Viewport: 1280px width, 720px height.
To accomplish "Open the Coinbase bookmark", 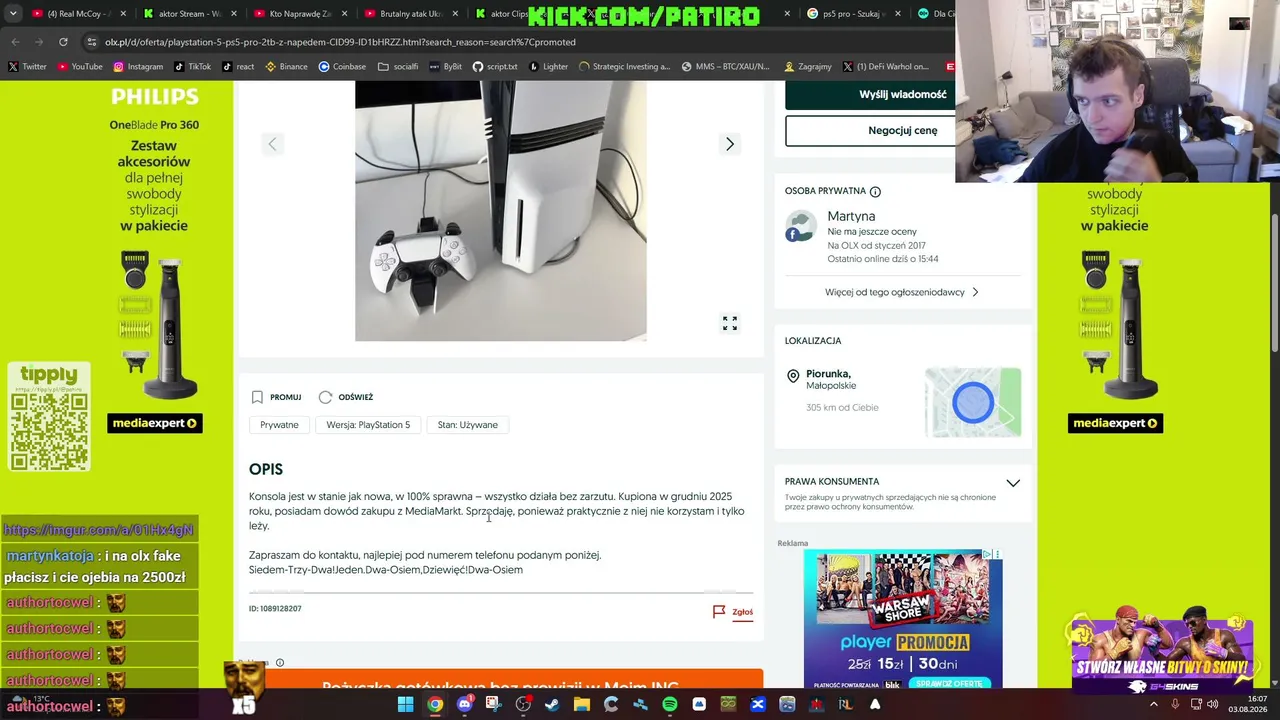I will [342, 67].
